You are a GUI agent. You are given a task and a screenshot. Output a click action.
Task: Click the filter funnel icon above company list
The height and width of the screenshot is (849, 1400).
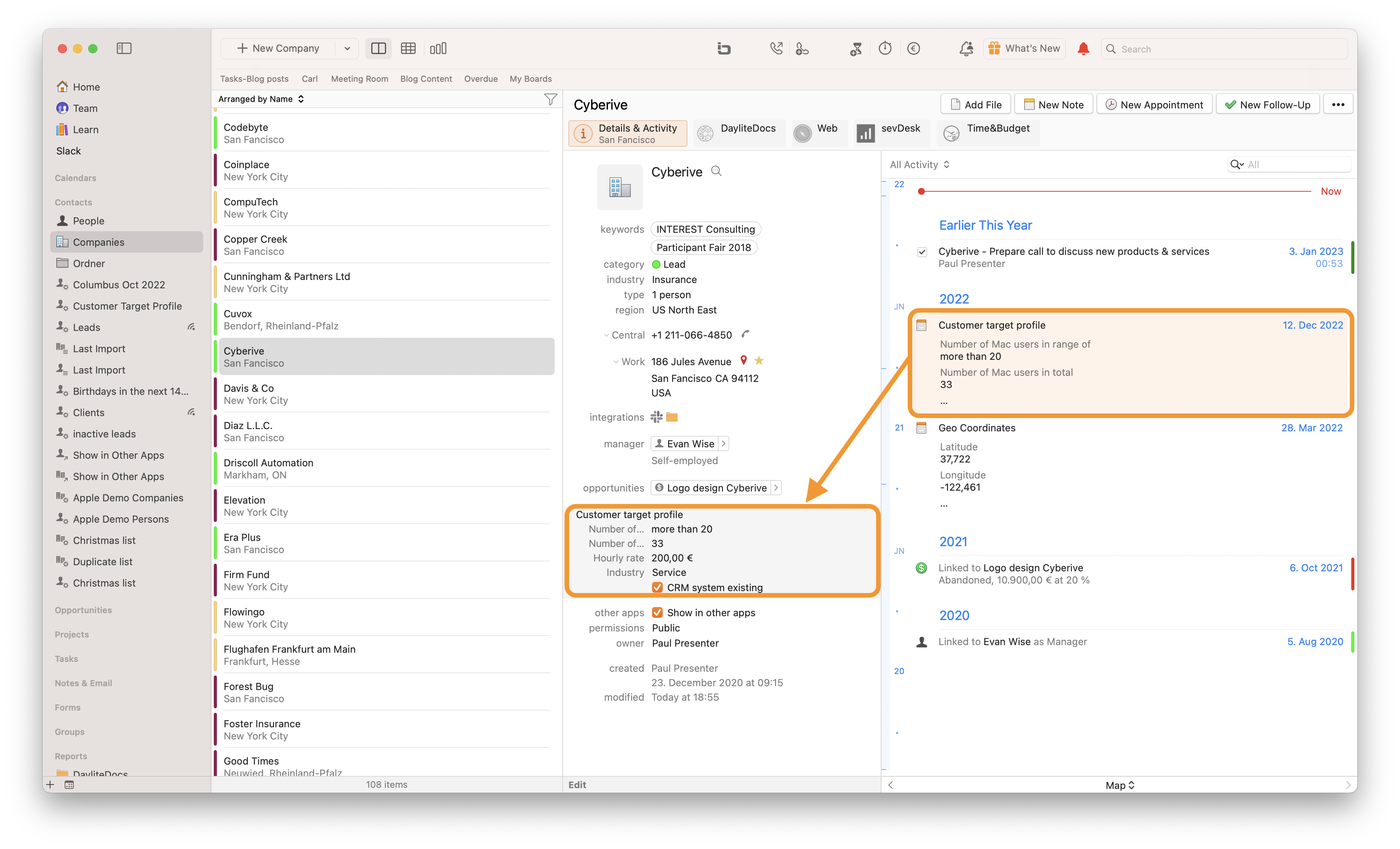(x=550, y=99)
